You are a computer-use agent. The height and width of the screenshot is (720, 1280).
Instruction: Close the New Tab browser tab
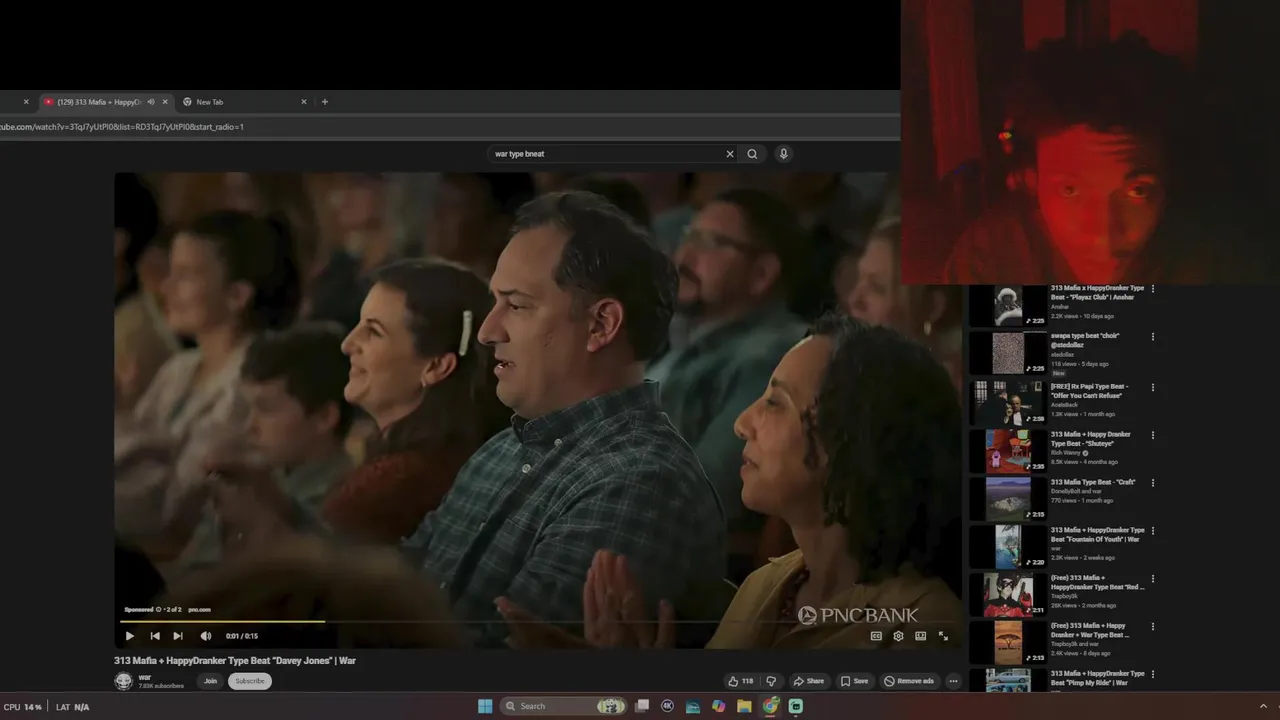[304, 102]
